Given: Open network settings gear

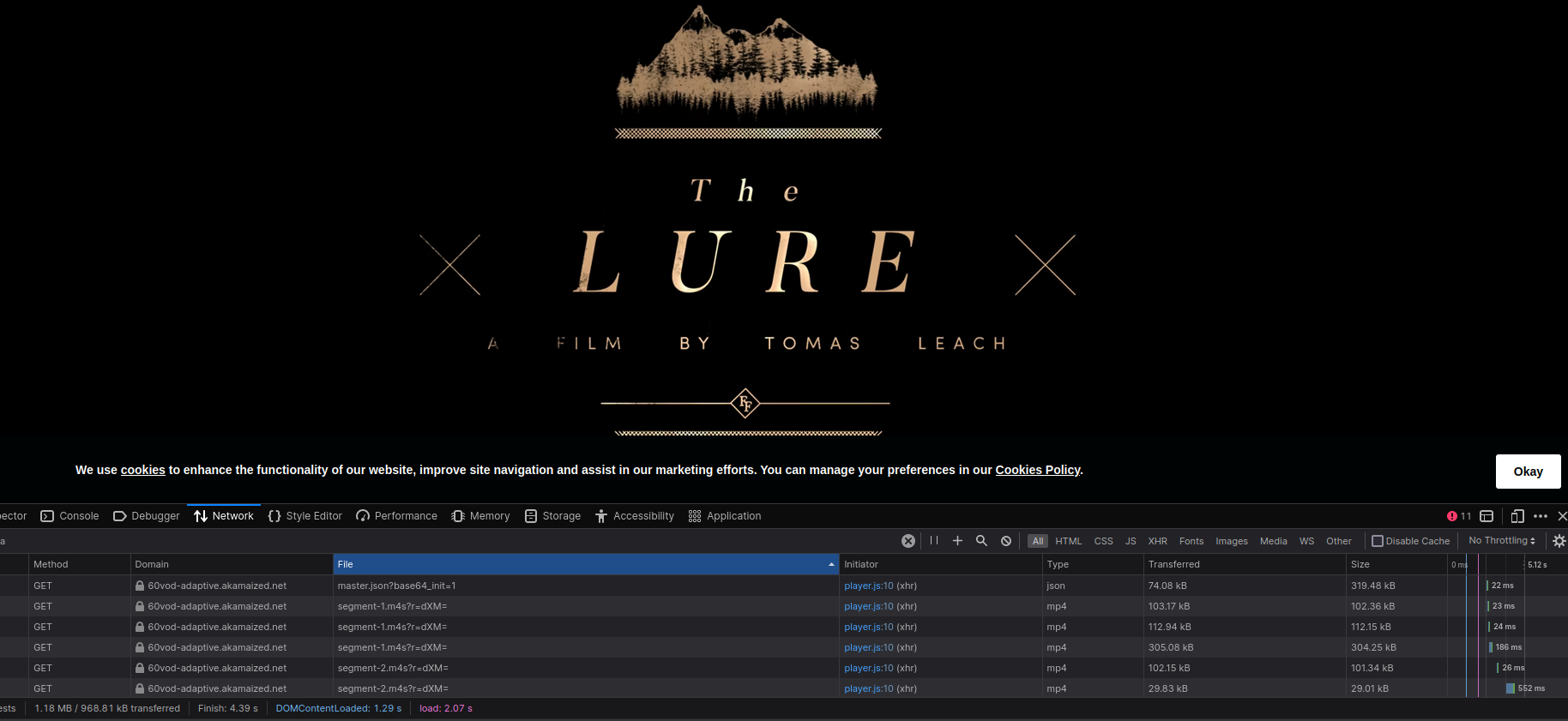Looking at the screenshot, I should (x=1559, y=541).
